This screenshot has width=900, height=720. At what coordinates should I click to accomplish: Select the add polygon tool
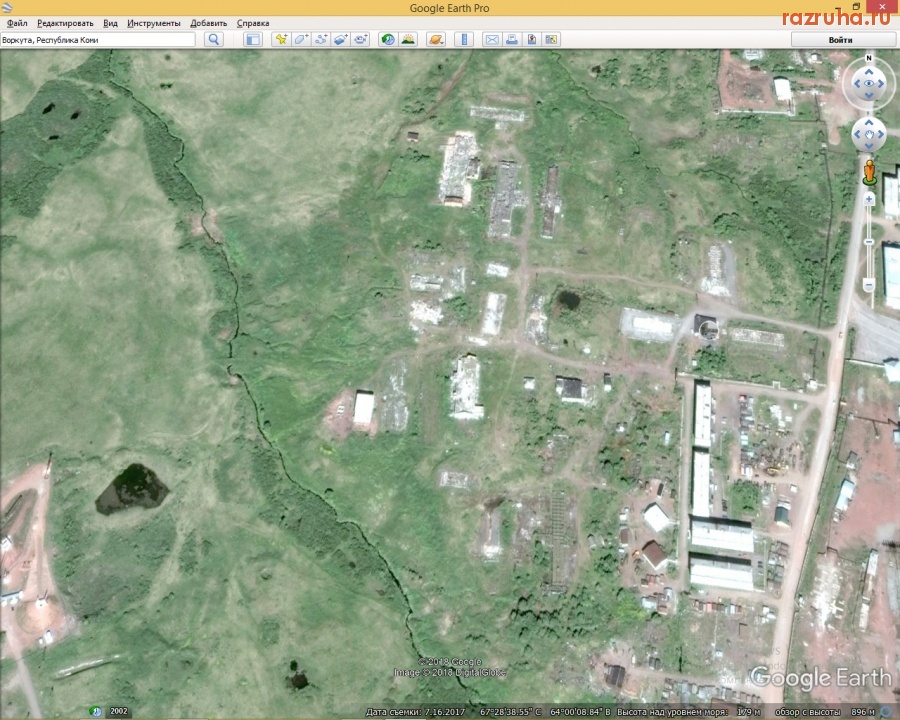click(301, 39)
